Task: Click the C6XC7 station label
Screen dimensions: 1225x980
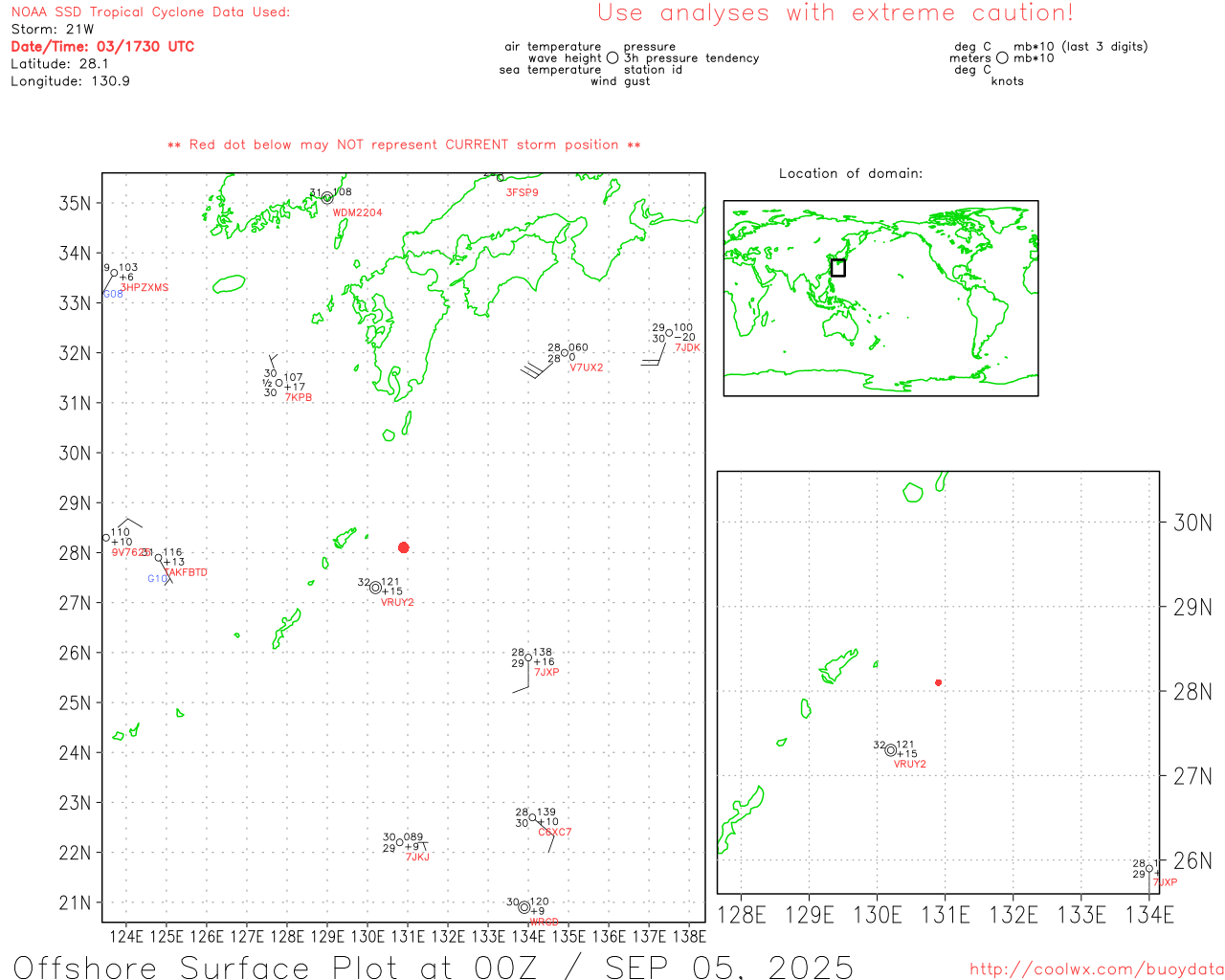Action: 555,832
